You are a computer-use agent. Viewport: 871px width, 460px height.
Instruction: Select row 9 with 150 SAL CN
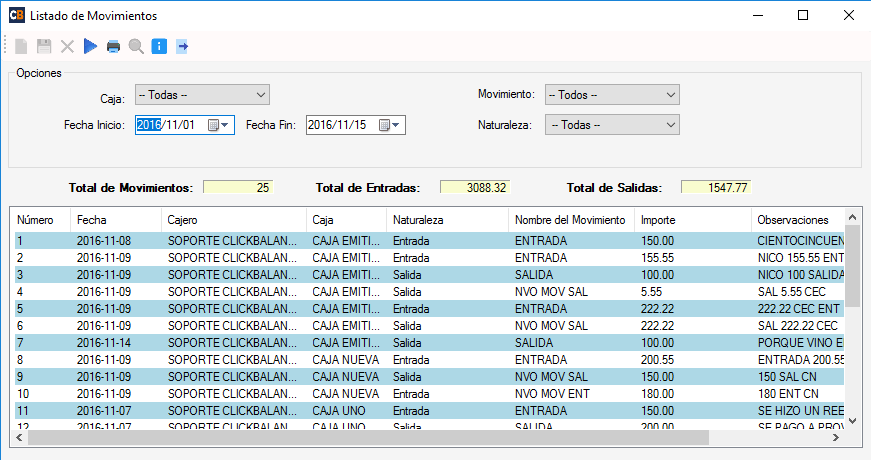[429, 377]
